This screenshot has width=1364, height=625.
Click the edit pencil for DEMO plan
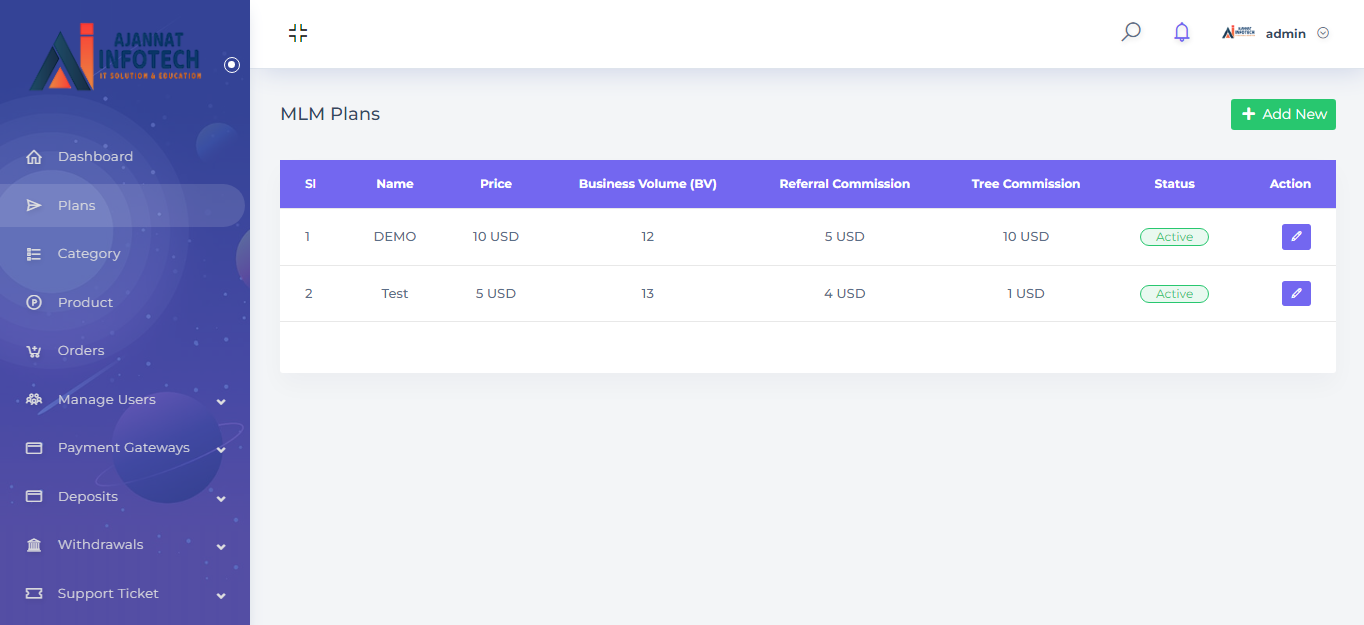pyautogui.click(x=1296, y=237)
